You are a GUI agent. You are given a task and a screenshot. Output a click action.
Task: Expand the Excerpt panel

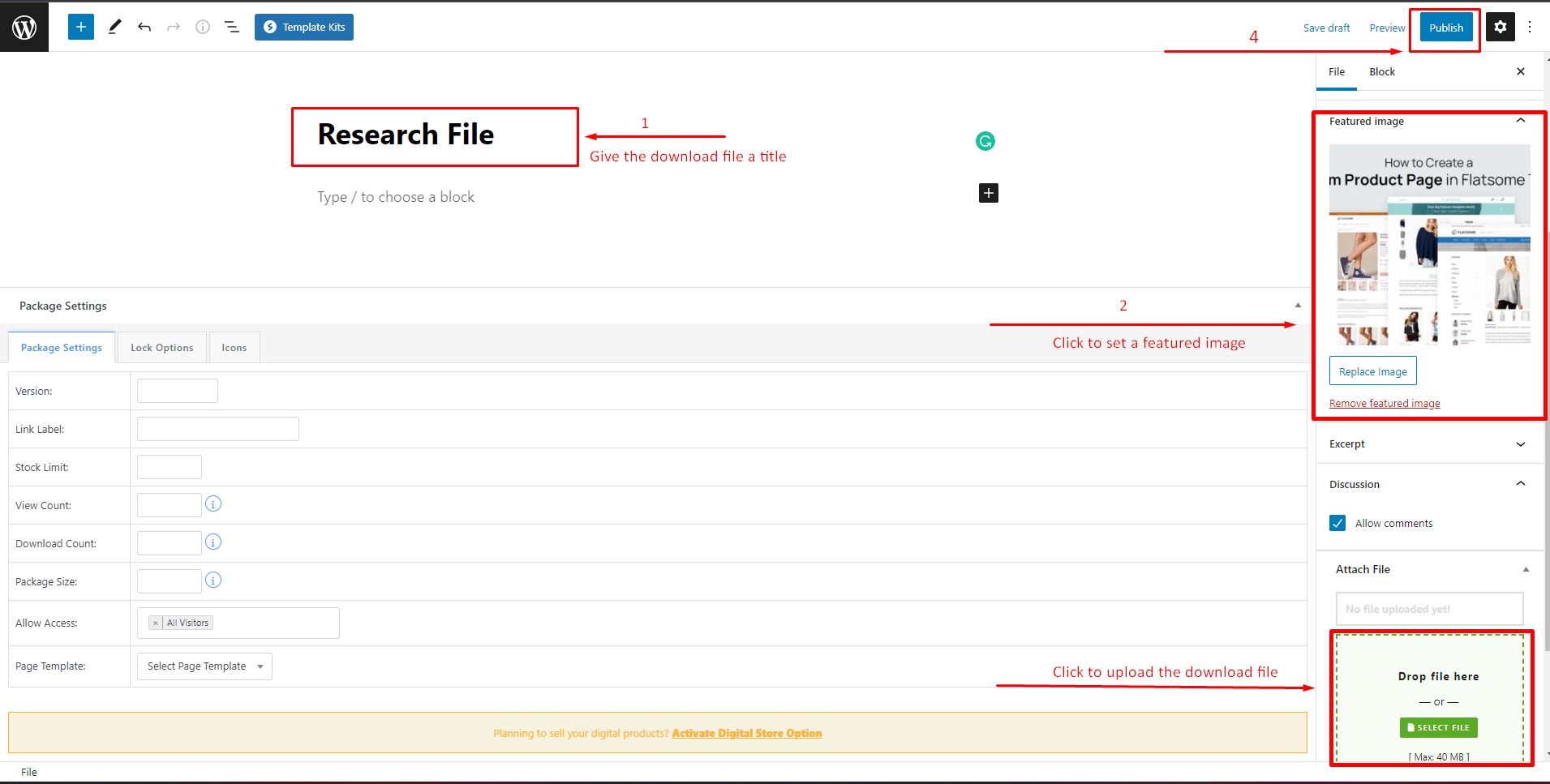point(1521,444)
